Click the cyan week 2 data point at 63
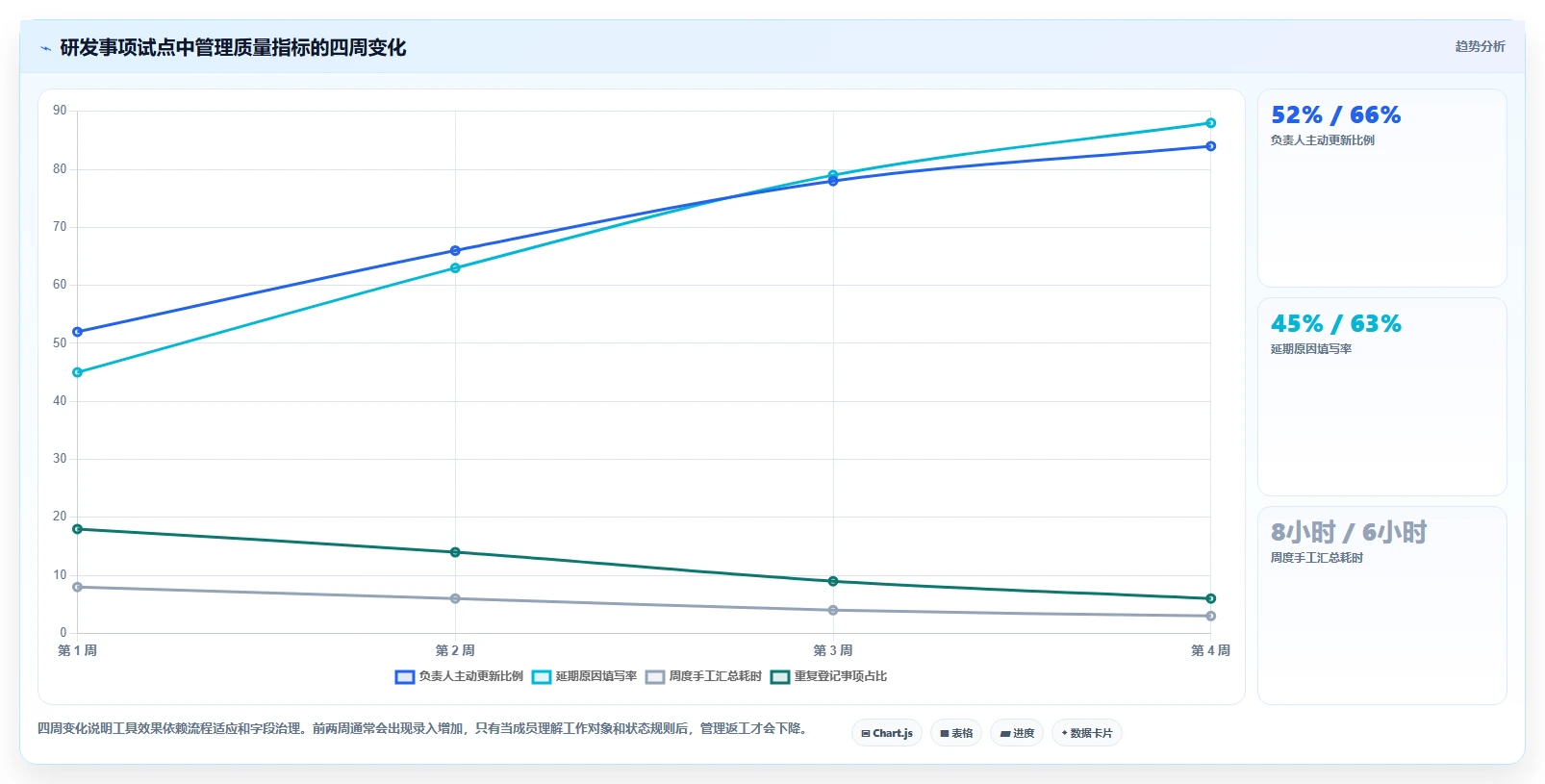This screenshot has height=784, width=1545. coord(455,268)
